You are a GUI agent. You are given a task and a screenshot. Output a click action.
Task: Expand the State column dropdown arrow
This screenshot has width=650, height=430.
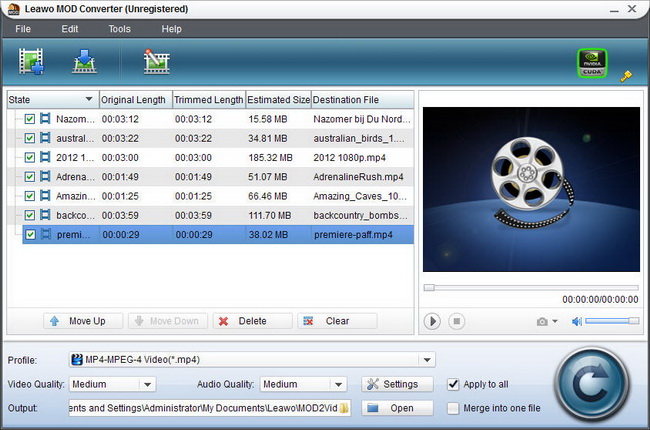tap(89, 99)
